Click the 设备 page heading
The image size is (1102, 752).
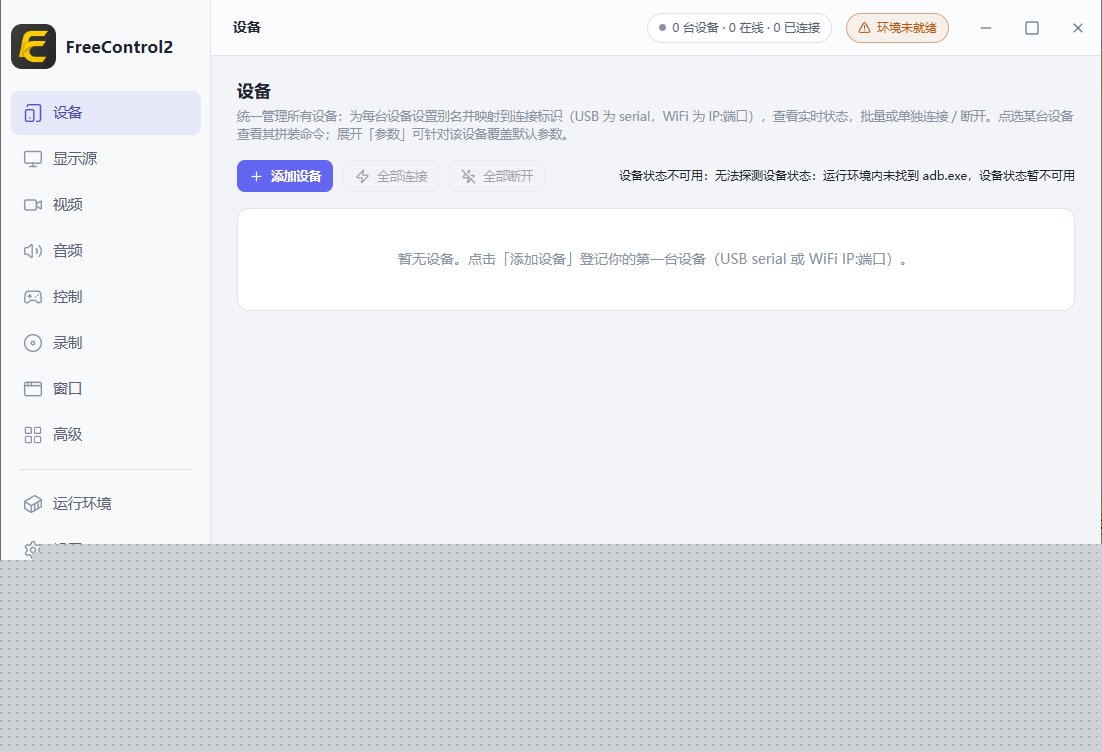[254, 91]
